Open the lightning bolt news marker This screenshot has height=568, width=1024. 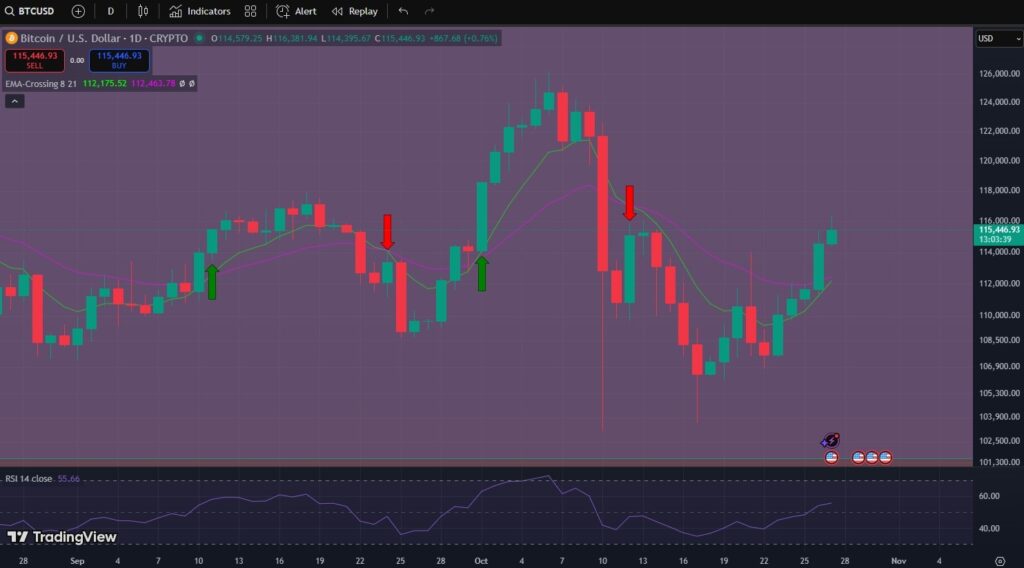pos(830,440)
